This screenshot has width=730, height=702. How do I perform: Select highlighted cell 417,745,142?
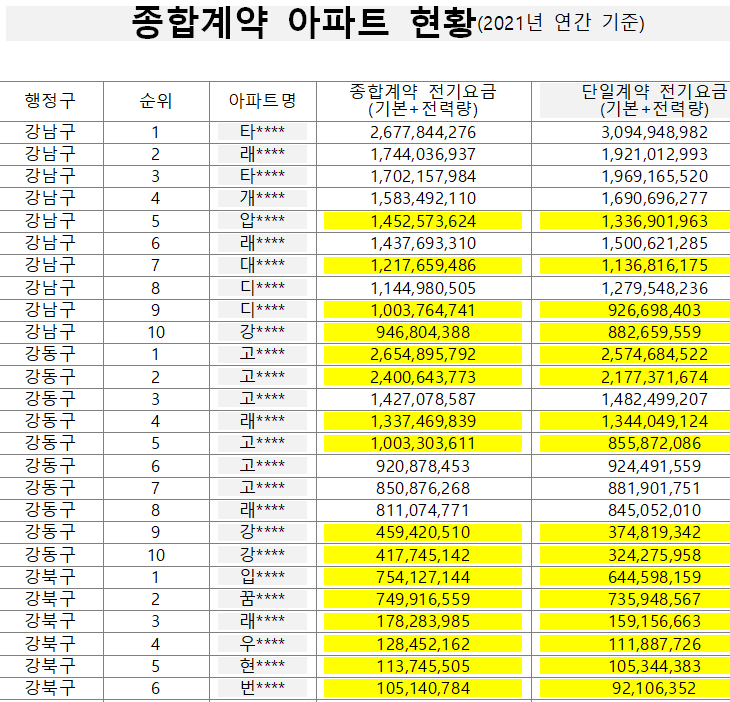pyautogui.click(x=423, y=555)
